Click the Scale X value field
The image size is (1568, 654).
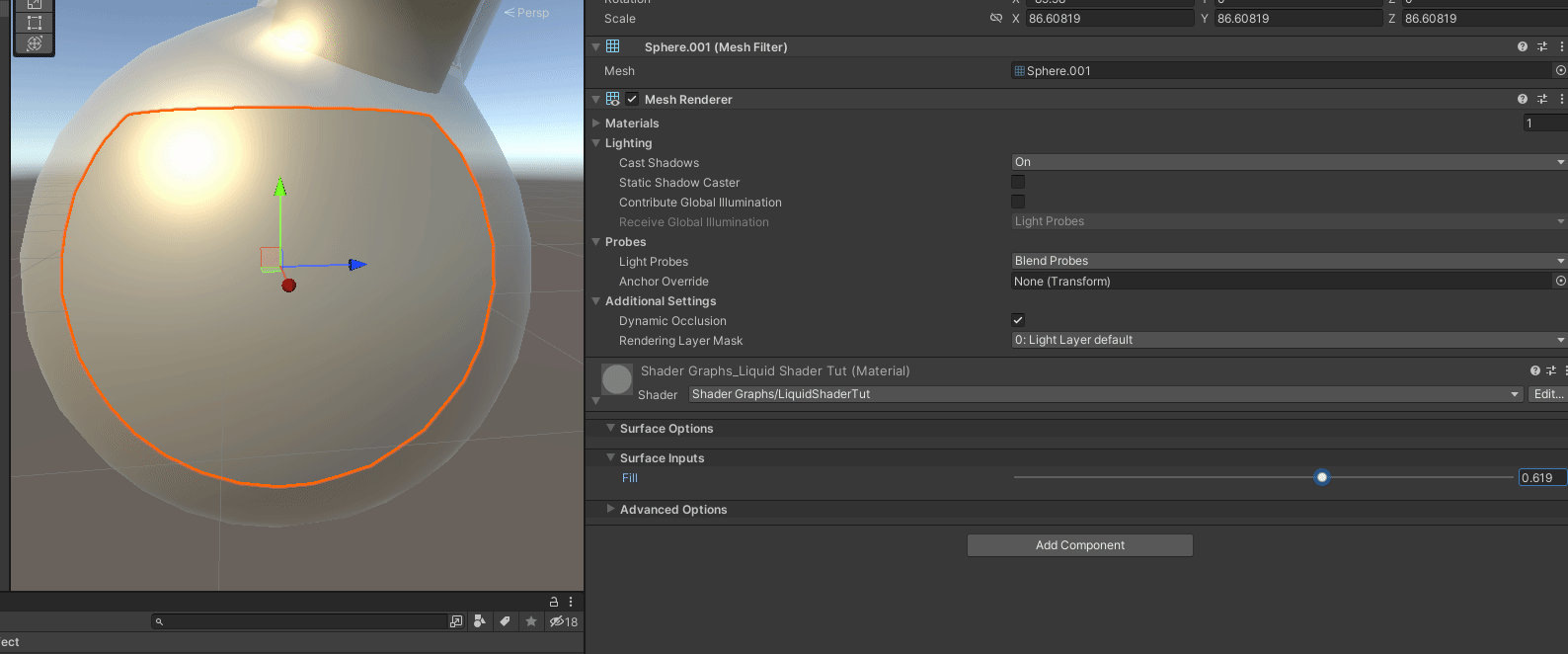coord(1110,19)
